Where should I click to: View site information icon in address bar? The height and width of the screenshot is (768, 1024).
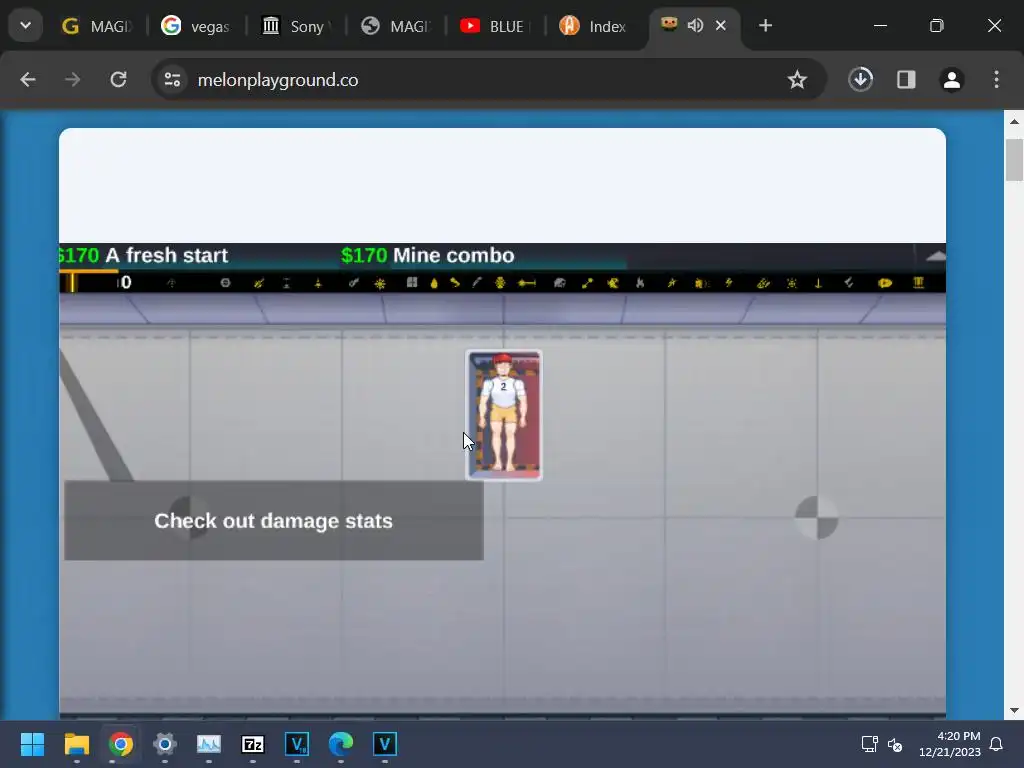172,80
